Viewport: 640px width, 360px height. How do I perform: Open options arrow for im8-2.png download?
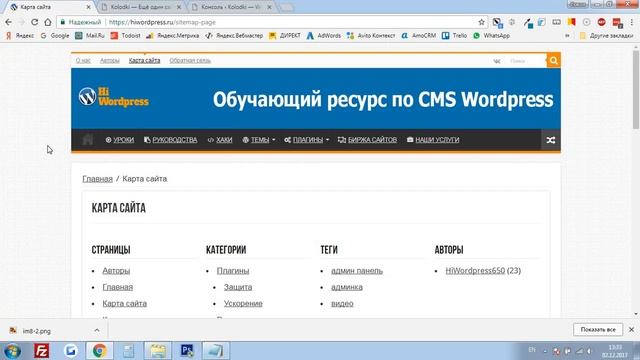97,330
